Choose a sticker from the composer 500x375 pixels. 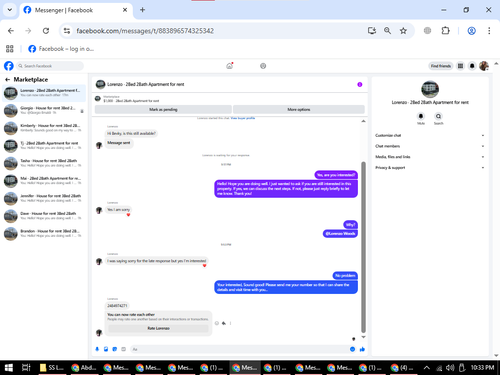pos(115,349)
